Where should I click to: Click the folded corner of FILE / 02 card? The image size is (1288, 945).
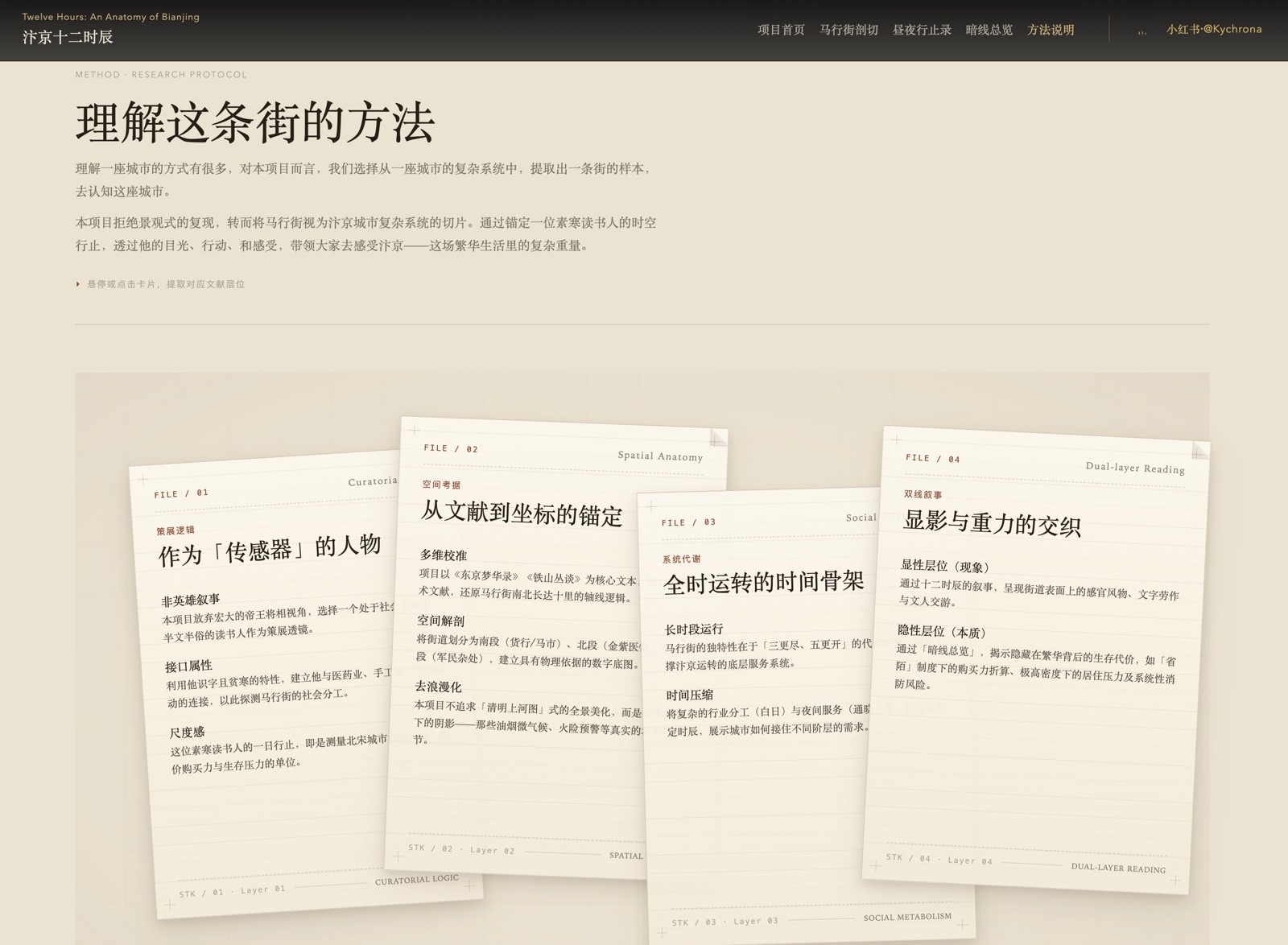point(718,437)
